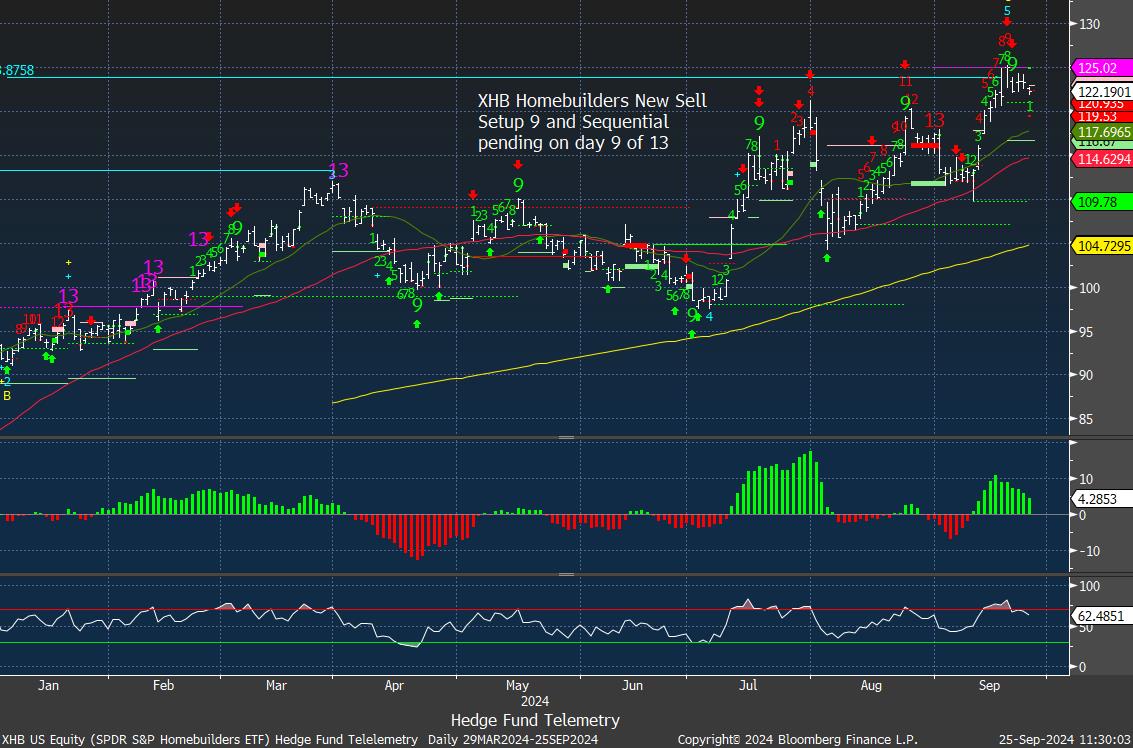
Task: Select the green 109.78 price level tag
Action: [1096, 202]
